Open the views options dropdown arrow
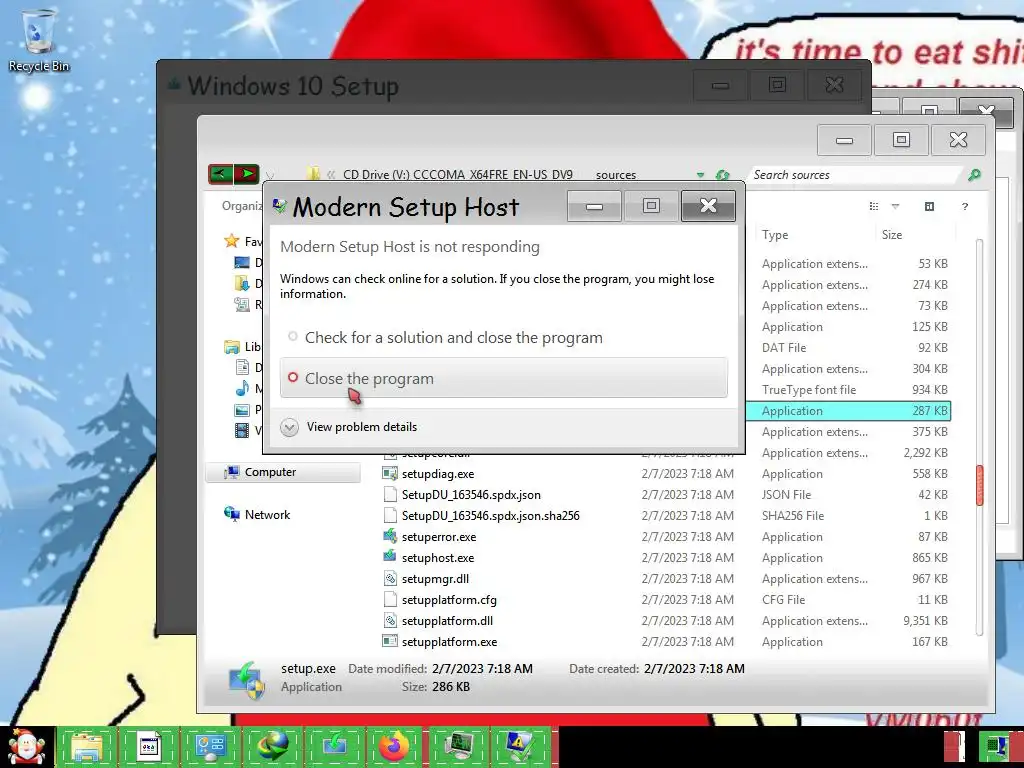The height and width of the screenshot is (768, 1024). 895,206
